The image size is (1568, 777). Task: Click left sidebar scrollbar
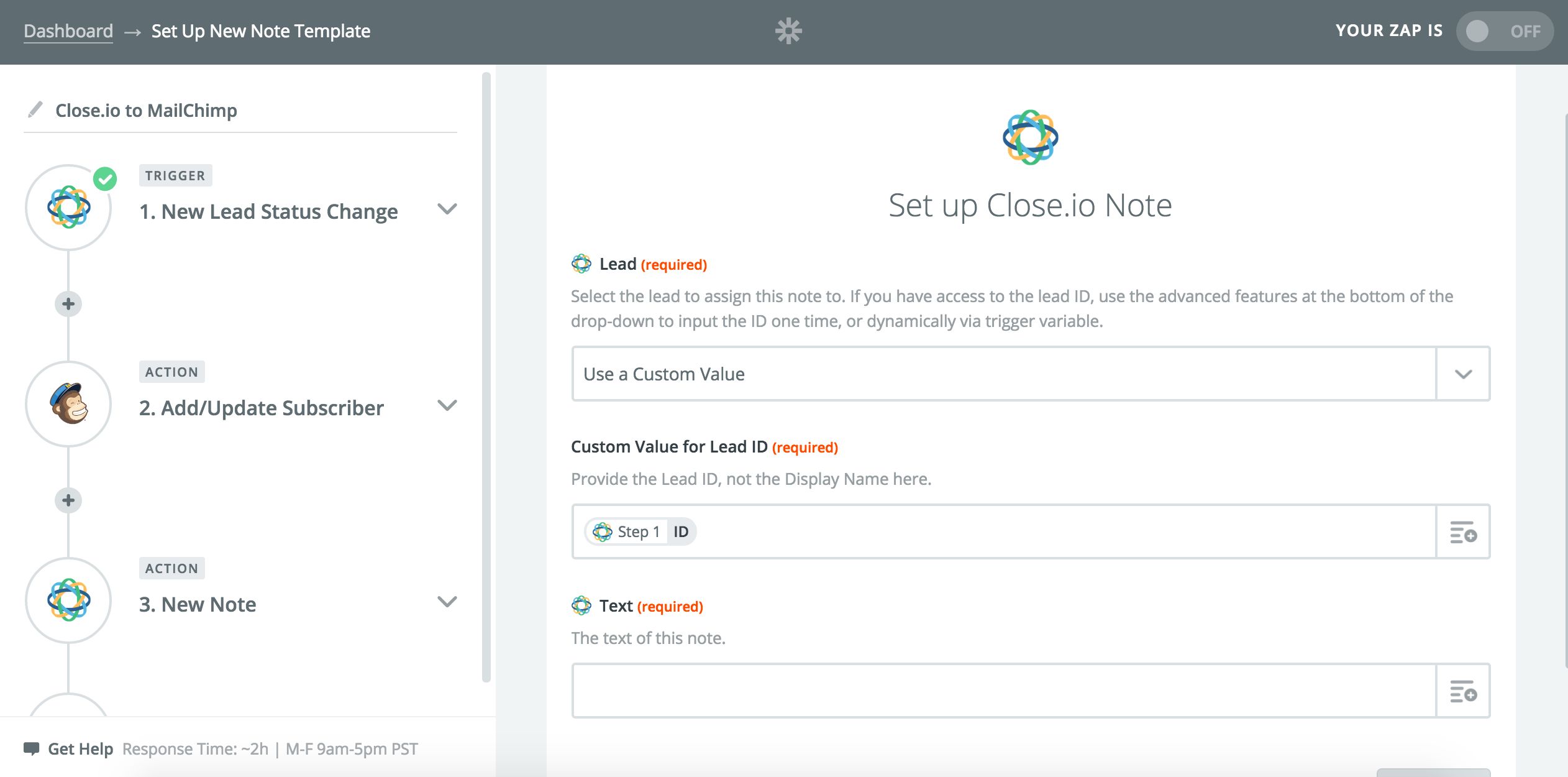pyautogui.click(x=486, y=377)
